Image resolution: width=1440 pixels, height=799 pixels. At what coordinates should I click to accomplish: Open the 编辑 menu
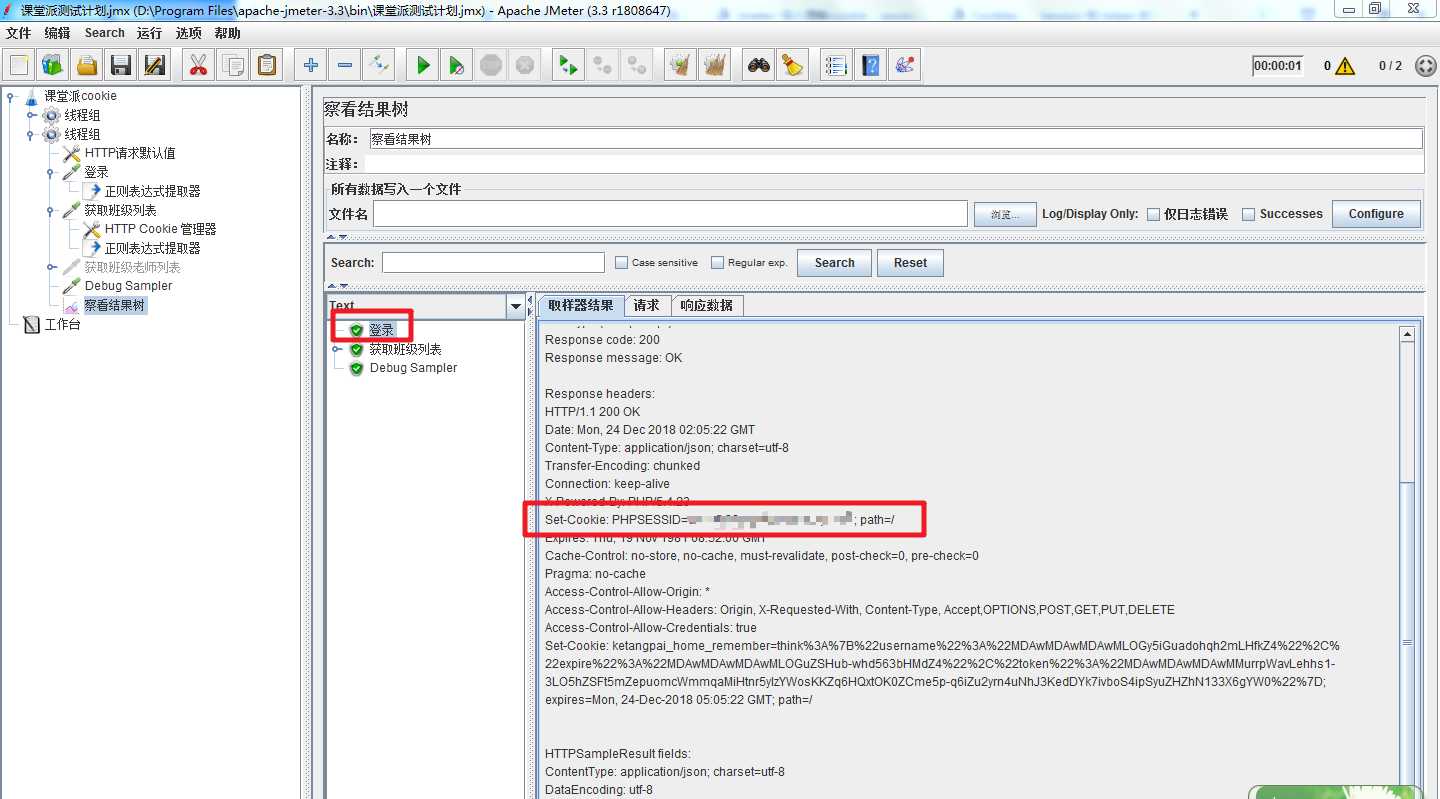(x=58, y=33)
